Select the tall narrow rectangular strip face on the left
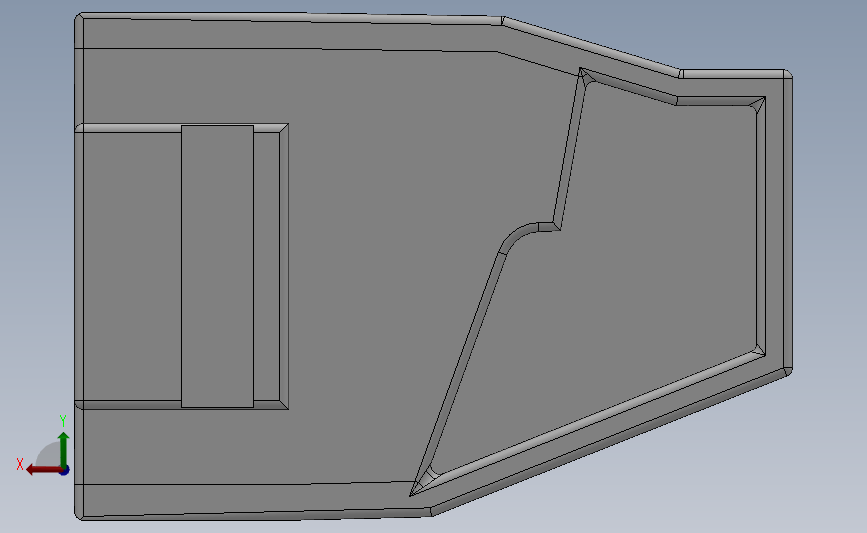 (217, 266)
